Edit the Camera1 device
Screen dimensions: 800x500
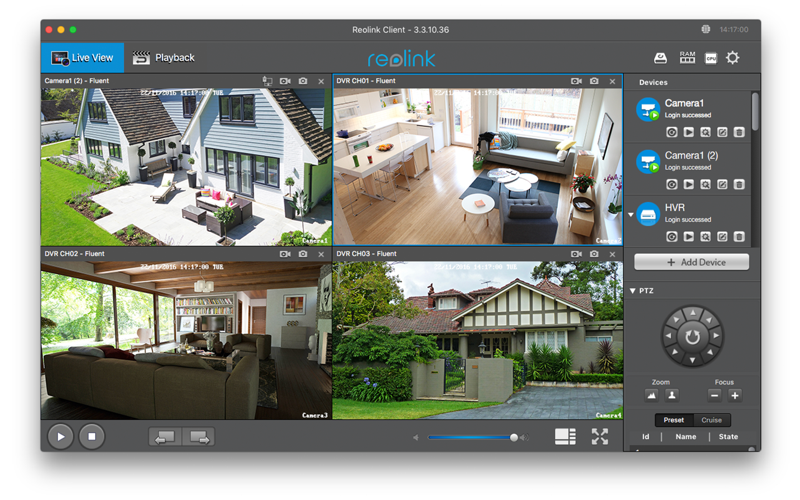(x=722, y=133)
